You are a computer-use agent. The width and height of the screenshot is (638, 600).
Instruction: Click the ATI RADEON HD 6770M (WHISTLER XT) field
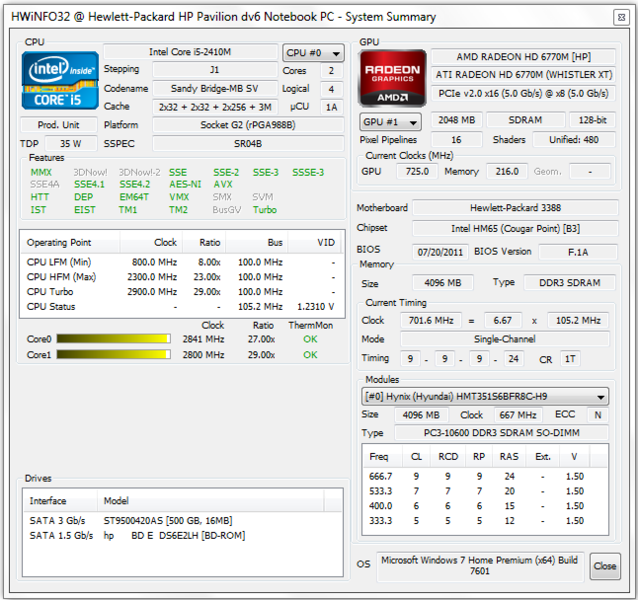pyautogui.click(x=523, y=75)
